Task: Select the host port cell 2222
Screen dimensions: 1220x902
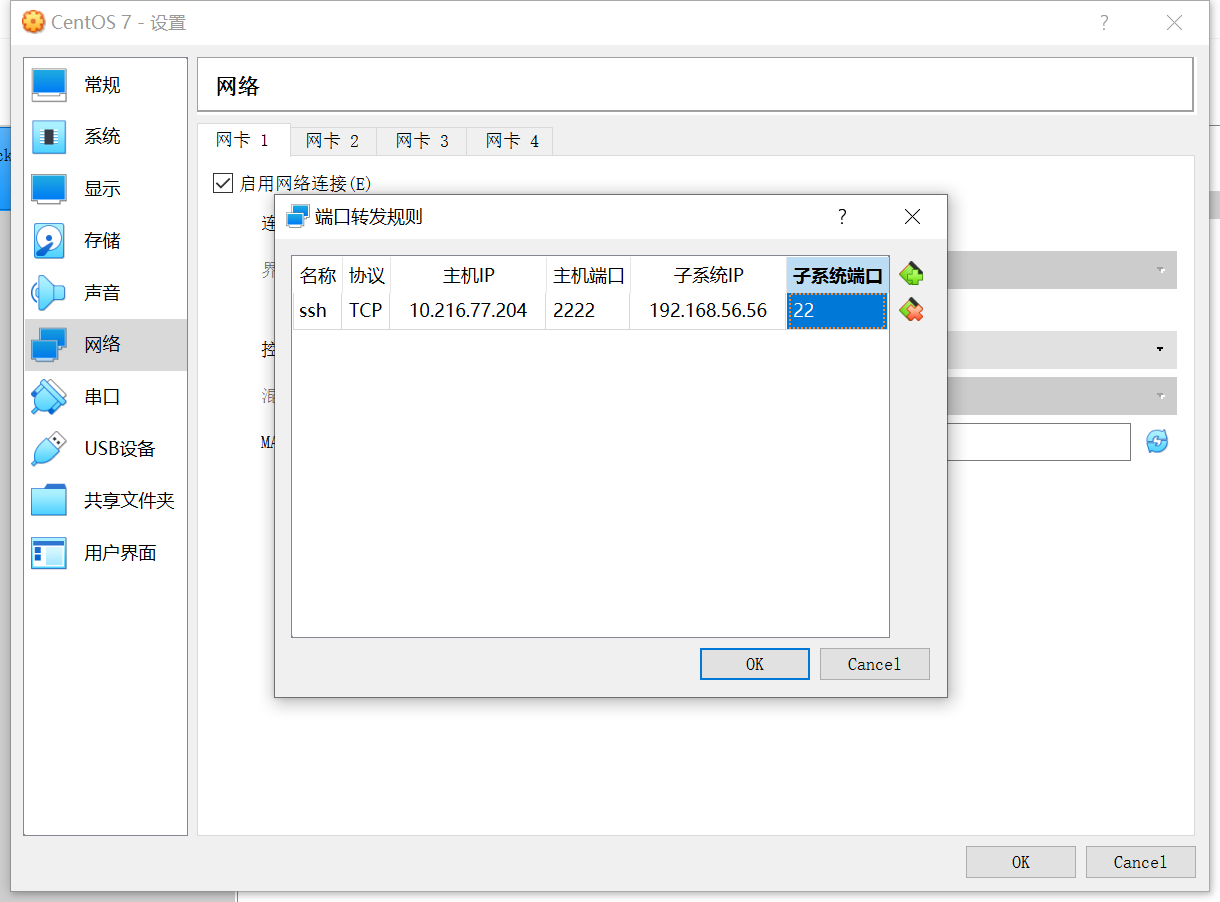Action: tap(588, 311)
